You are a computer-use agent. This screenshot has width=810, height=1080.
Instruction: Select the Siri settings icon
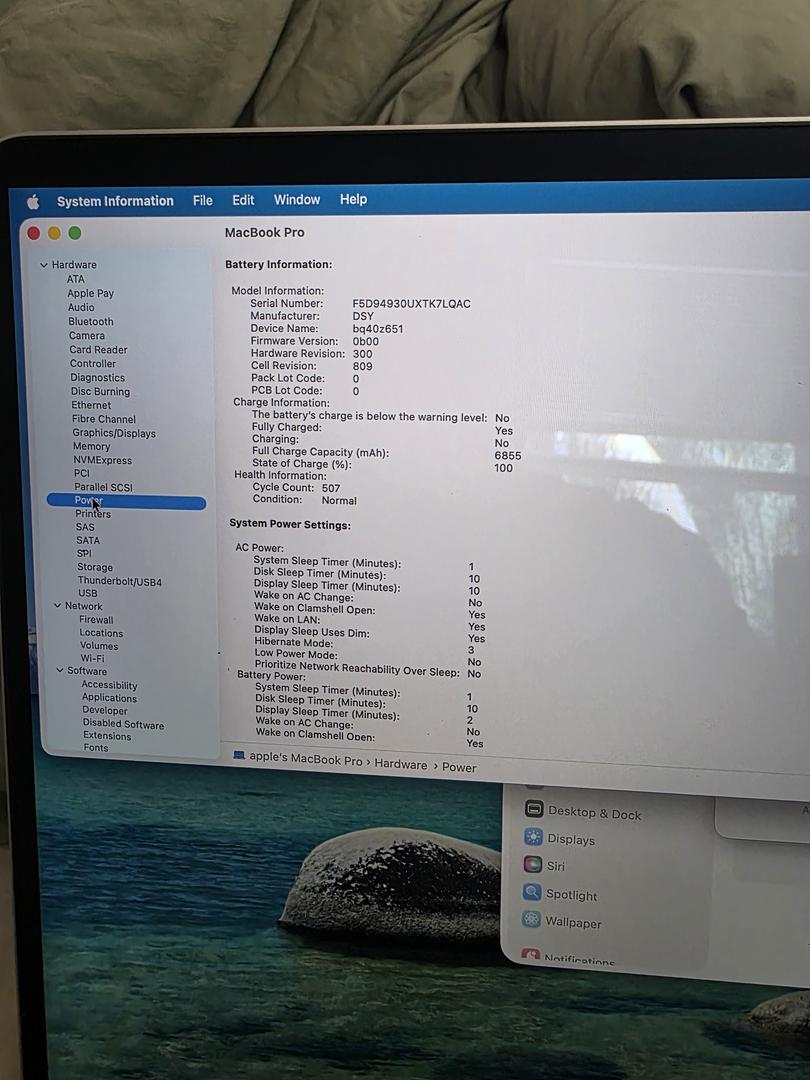533,865
